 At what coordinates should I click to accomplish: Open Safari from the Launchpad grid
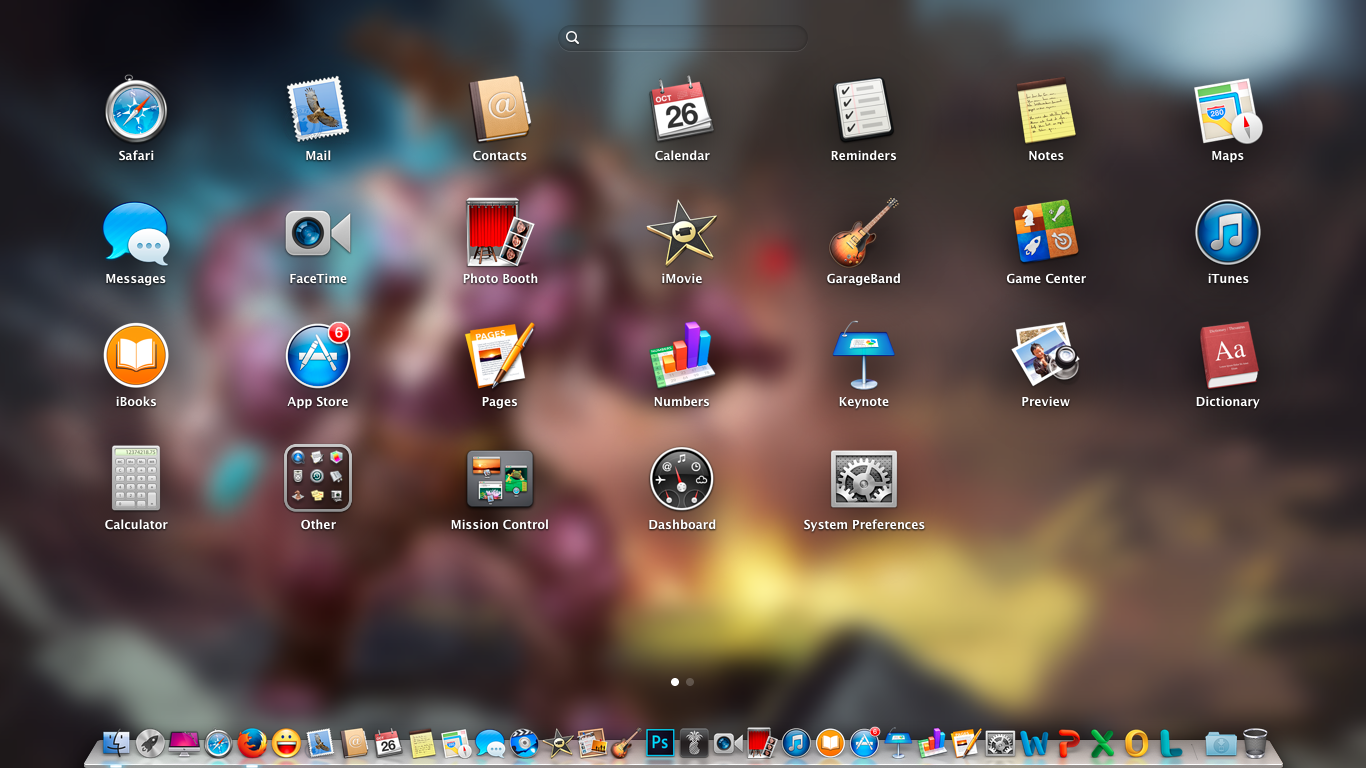(x=136, y=110)
